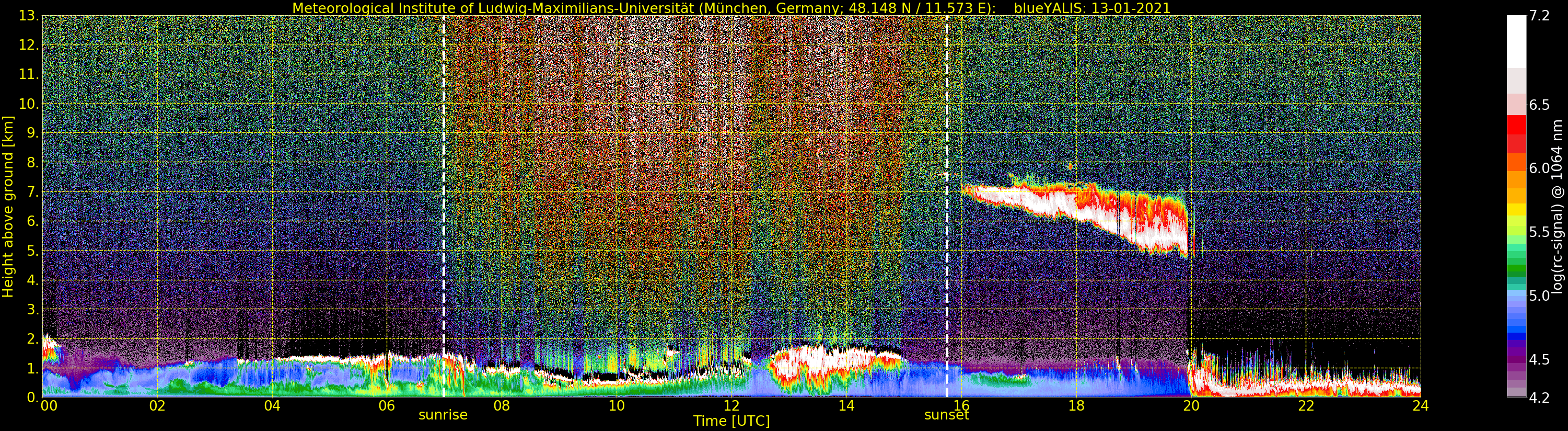Click the 6.5 value on the colorbar
Image resolution: width=1568 pixels, height=431 pixels.
click(1539, 105)
